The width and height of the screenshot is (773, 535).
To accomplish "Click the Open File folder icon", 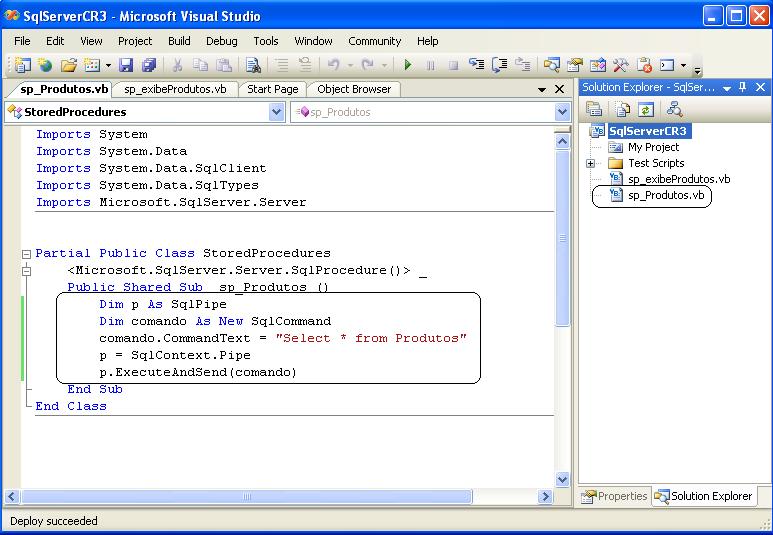I will (x=69, y=65).
